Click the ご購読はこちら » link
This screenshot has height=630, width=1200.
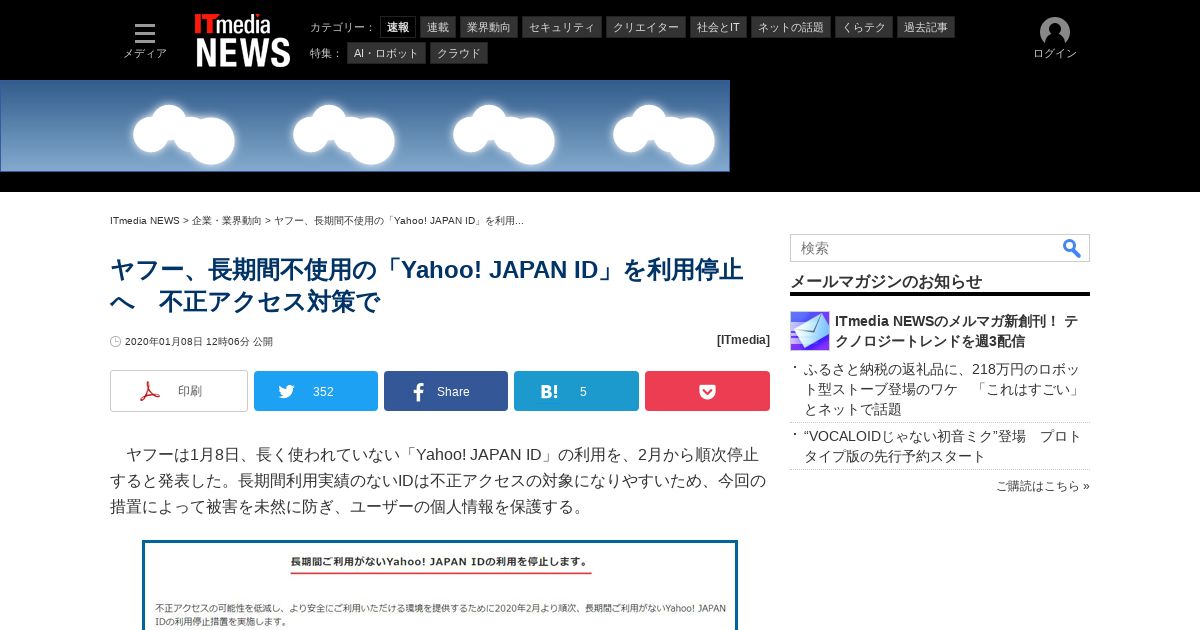tap(1043, 486)
